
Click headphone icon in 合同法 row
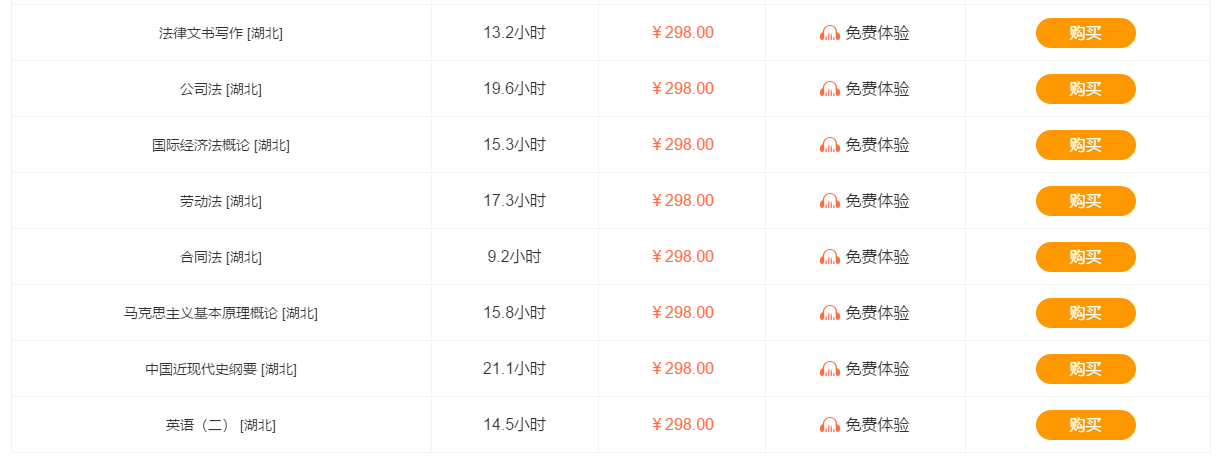point(830,257)
